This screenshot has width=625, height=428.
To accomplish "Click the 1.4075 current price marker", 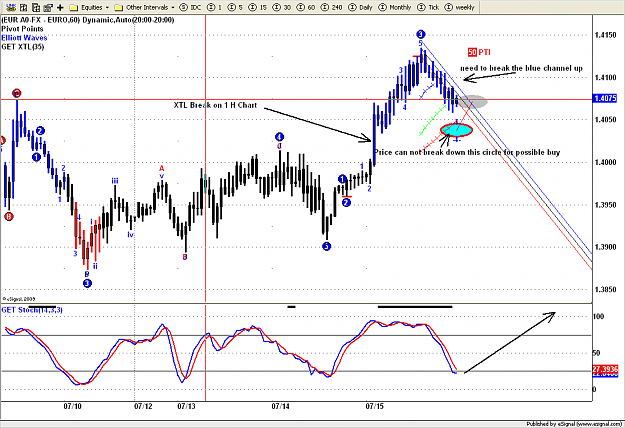I will click(x=605, y=98).
